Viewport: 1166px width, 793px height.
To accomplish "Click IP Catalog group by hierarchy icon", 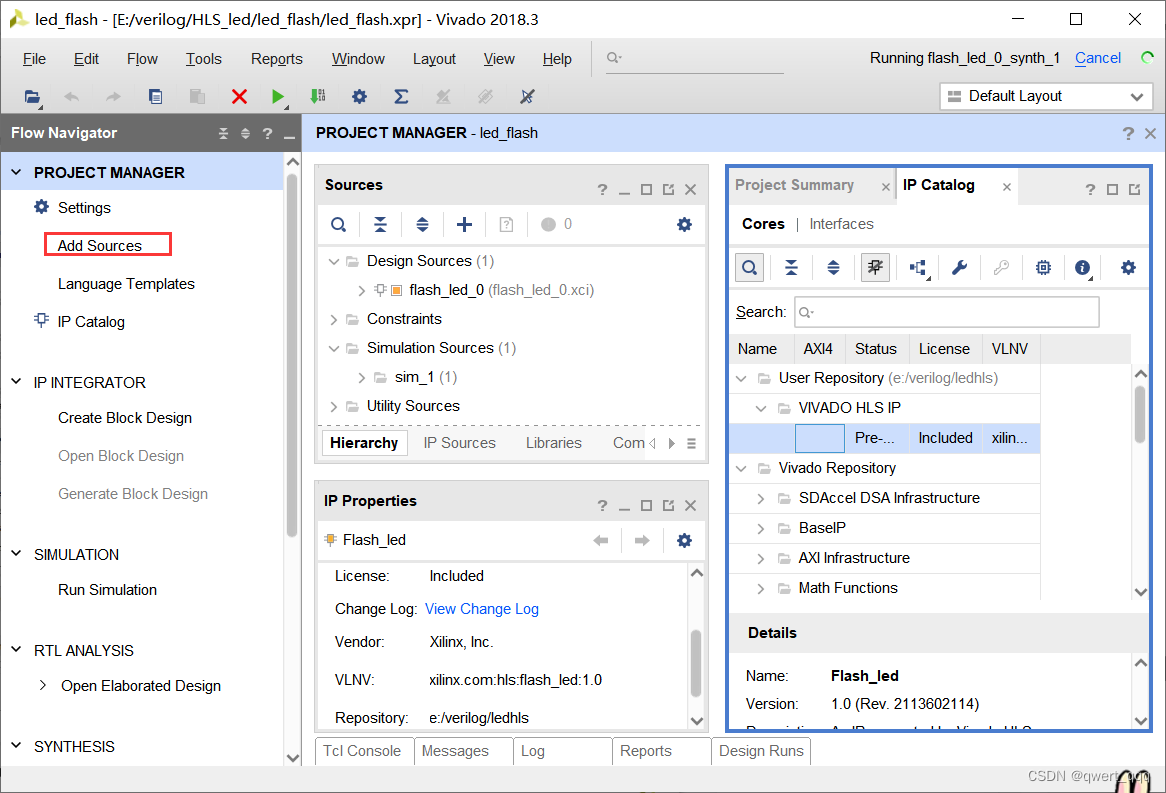I will (x=918, y=268).
